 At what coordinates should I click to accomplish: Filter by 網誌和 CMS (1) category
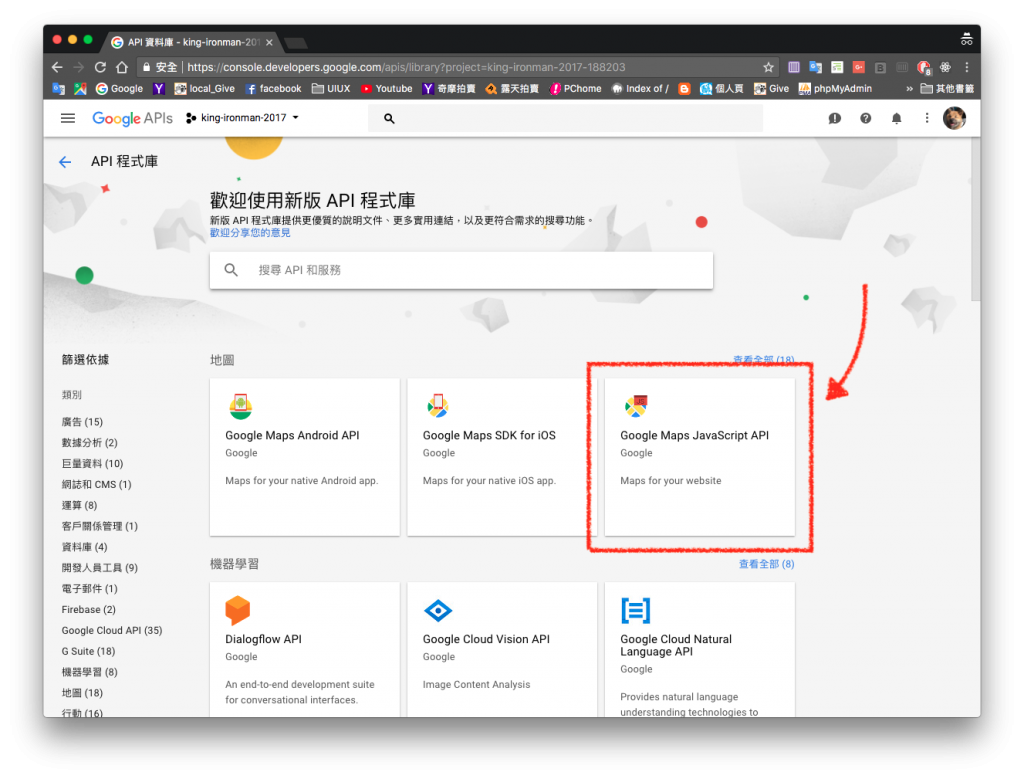click(x=97, y=485)
